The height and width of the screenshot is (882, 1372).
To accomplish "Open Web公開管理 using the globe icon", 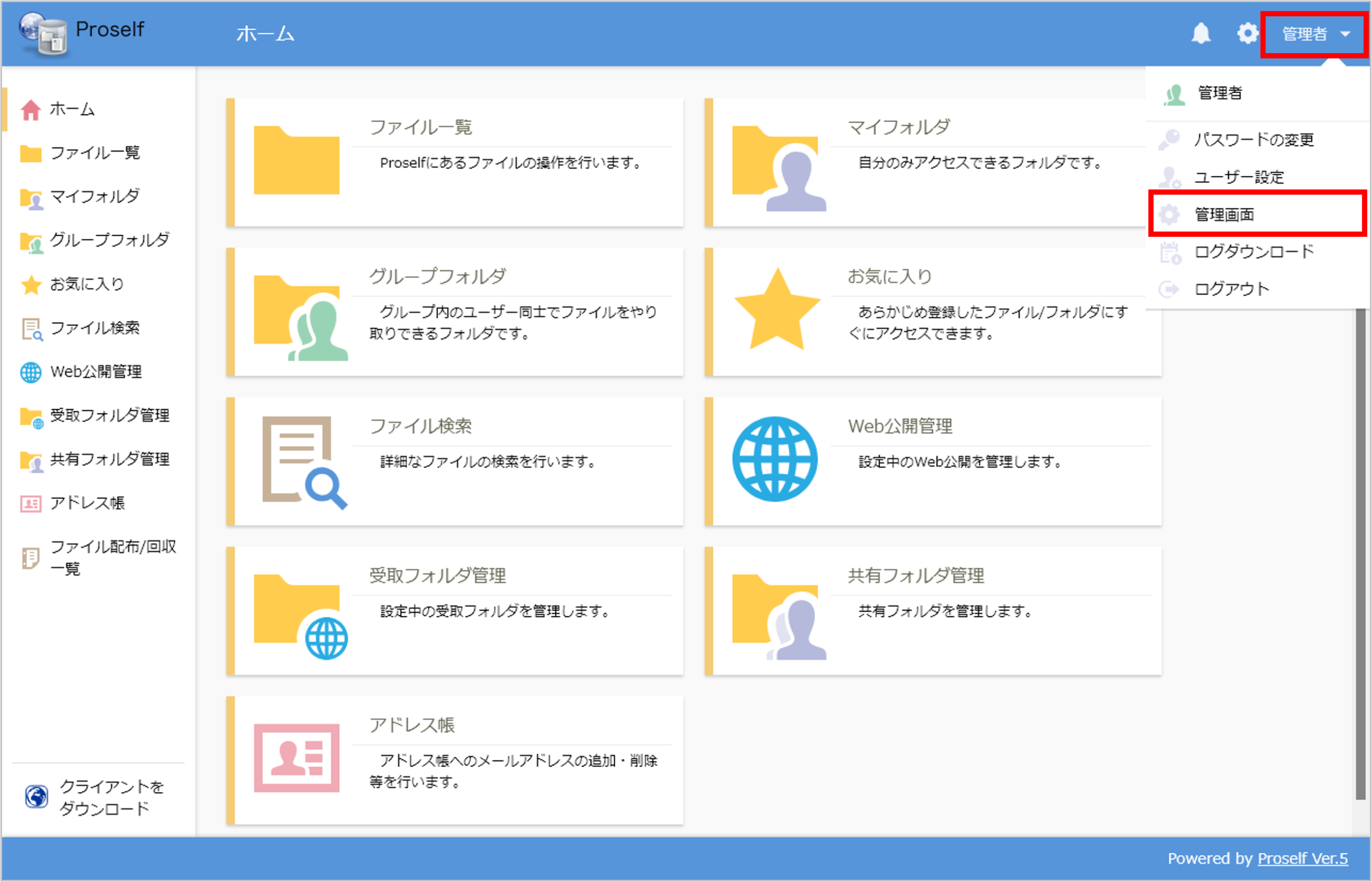I will (x=30, y=372).
